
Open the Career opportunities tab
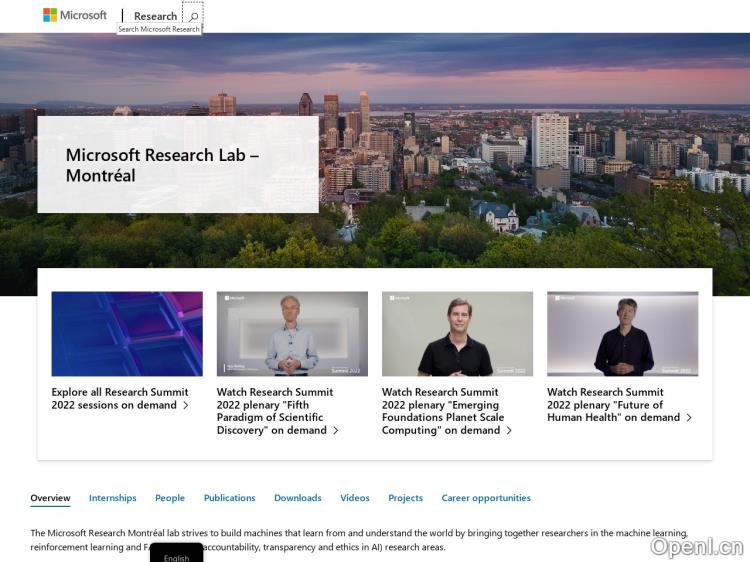pos(486,498)
